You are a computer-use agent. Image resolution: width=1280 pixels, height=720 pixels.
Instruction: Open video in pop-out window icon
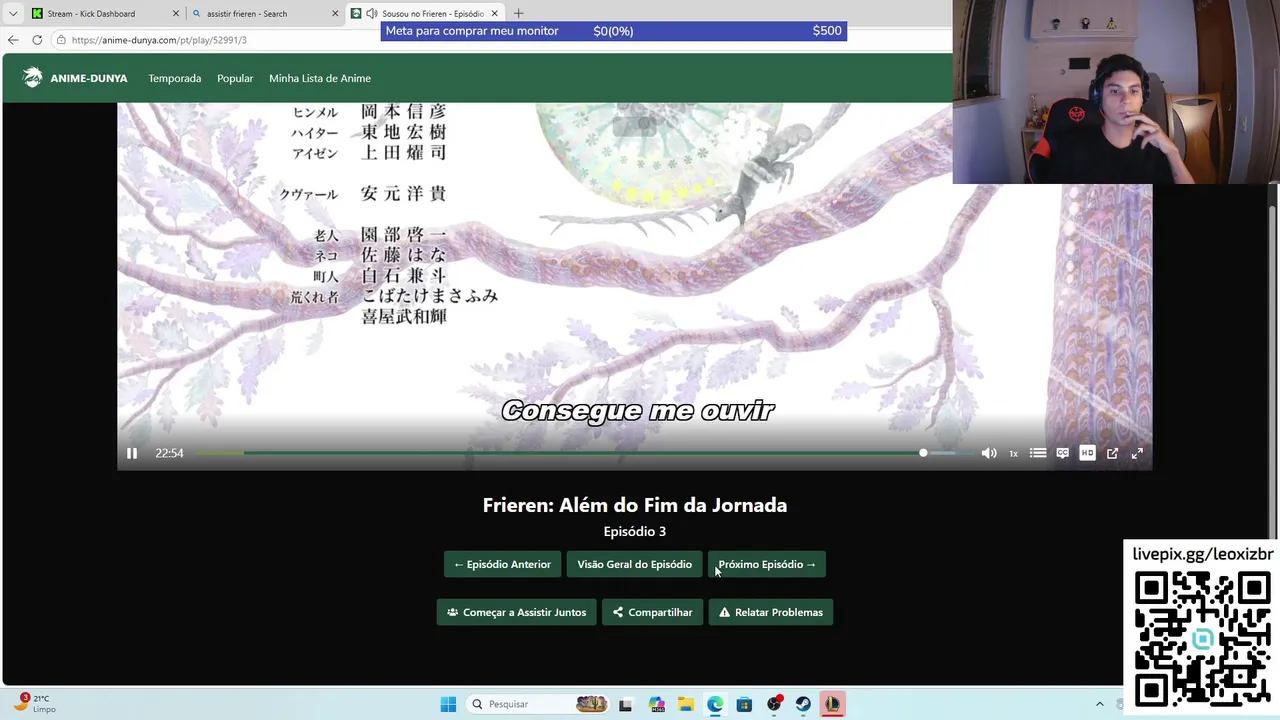[x=1112, y=453]
